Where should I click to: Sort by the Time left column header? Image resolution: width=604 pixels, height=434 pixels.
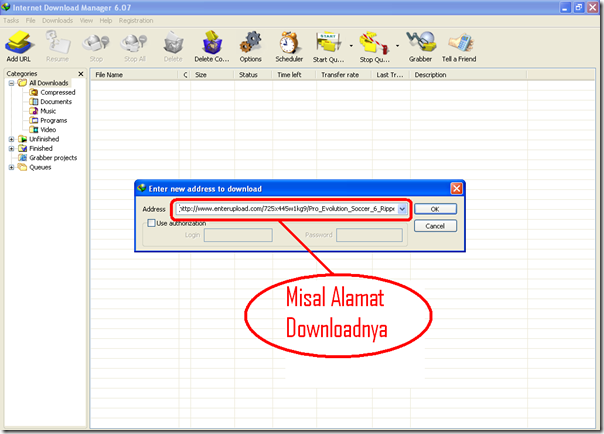294,75
